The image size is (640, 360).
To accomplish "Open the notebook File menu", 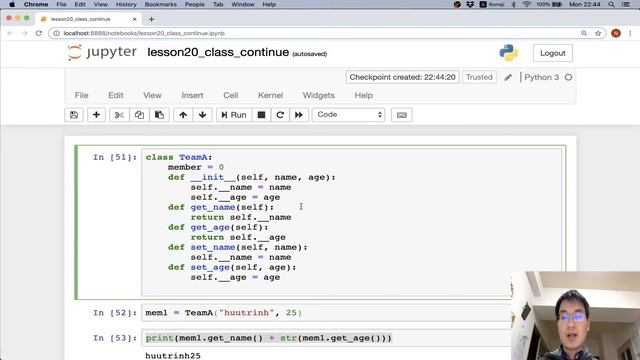I will pos(81,95).
